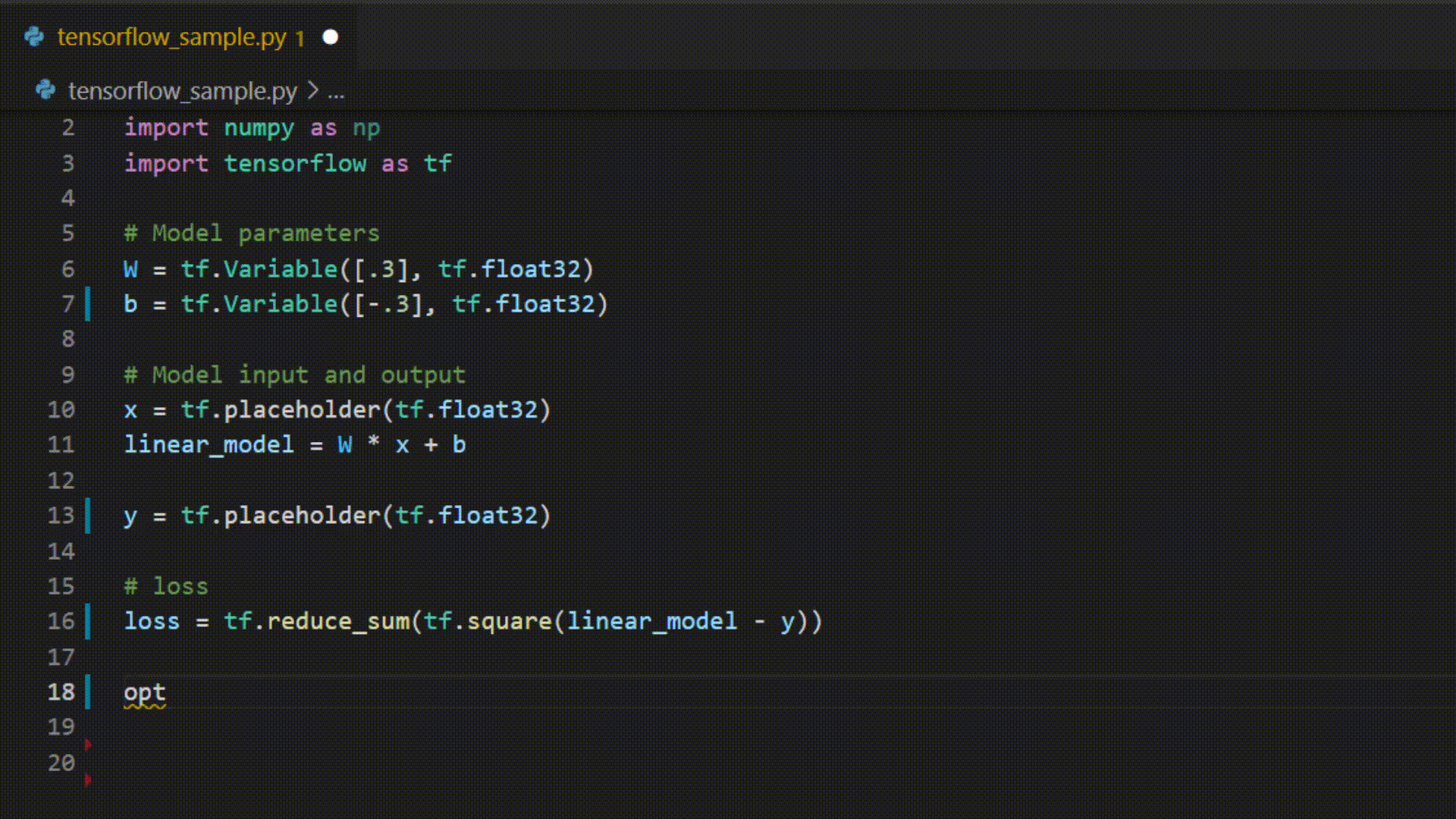Screen dimensions: 1456x819
Task: Click the Python icon in the breadcrumb bar
Action: click(46, 90)
